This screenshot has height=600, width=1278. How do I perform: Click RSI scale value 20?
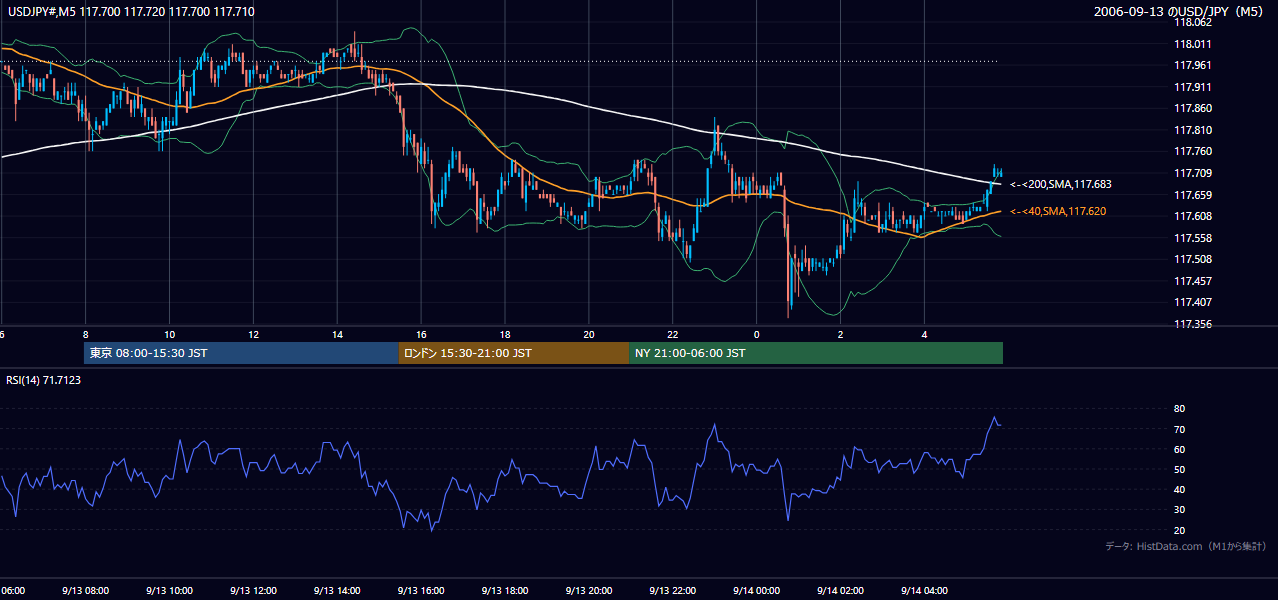1179,530
